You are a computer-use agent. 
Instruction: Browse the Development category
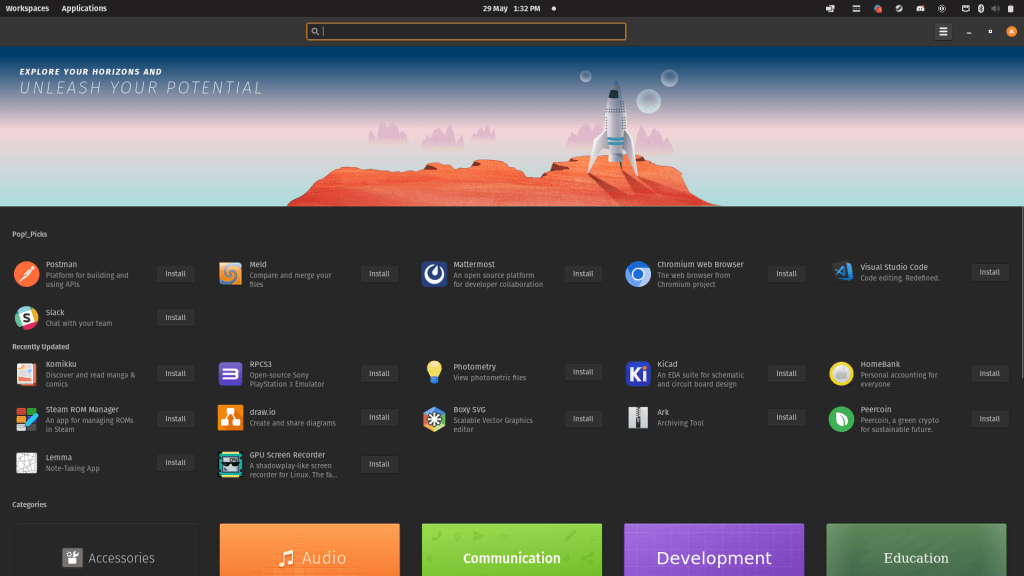point(714,550)
